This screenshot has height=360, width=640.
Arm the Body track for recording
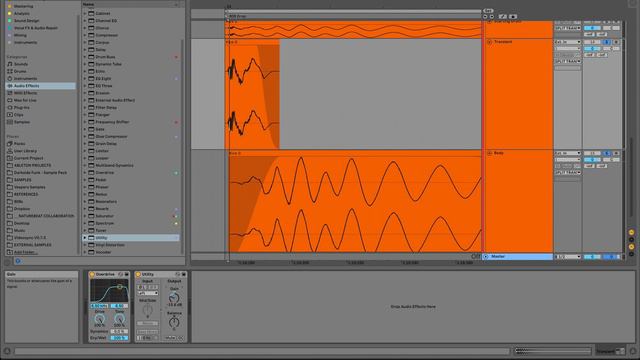pyautogui.click(x=616, y=153)
